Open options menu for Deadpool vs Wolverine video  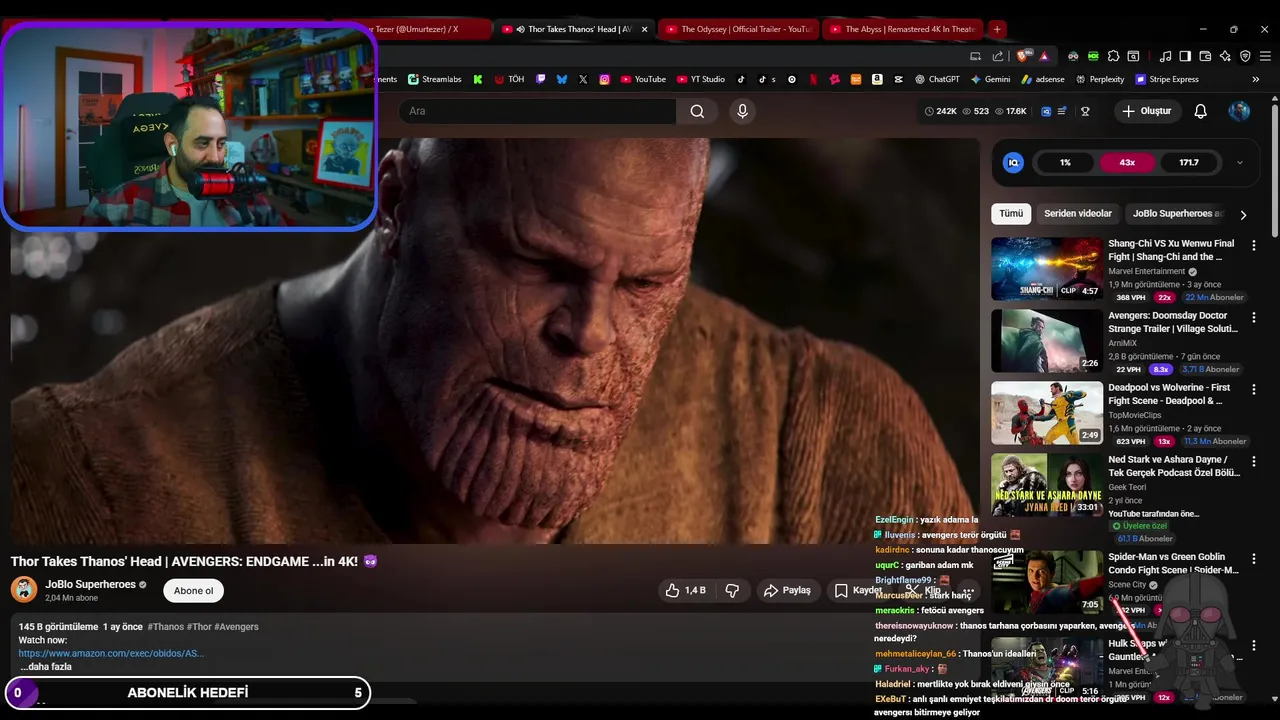coord(1254,390)
